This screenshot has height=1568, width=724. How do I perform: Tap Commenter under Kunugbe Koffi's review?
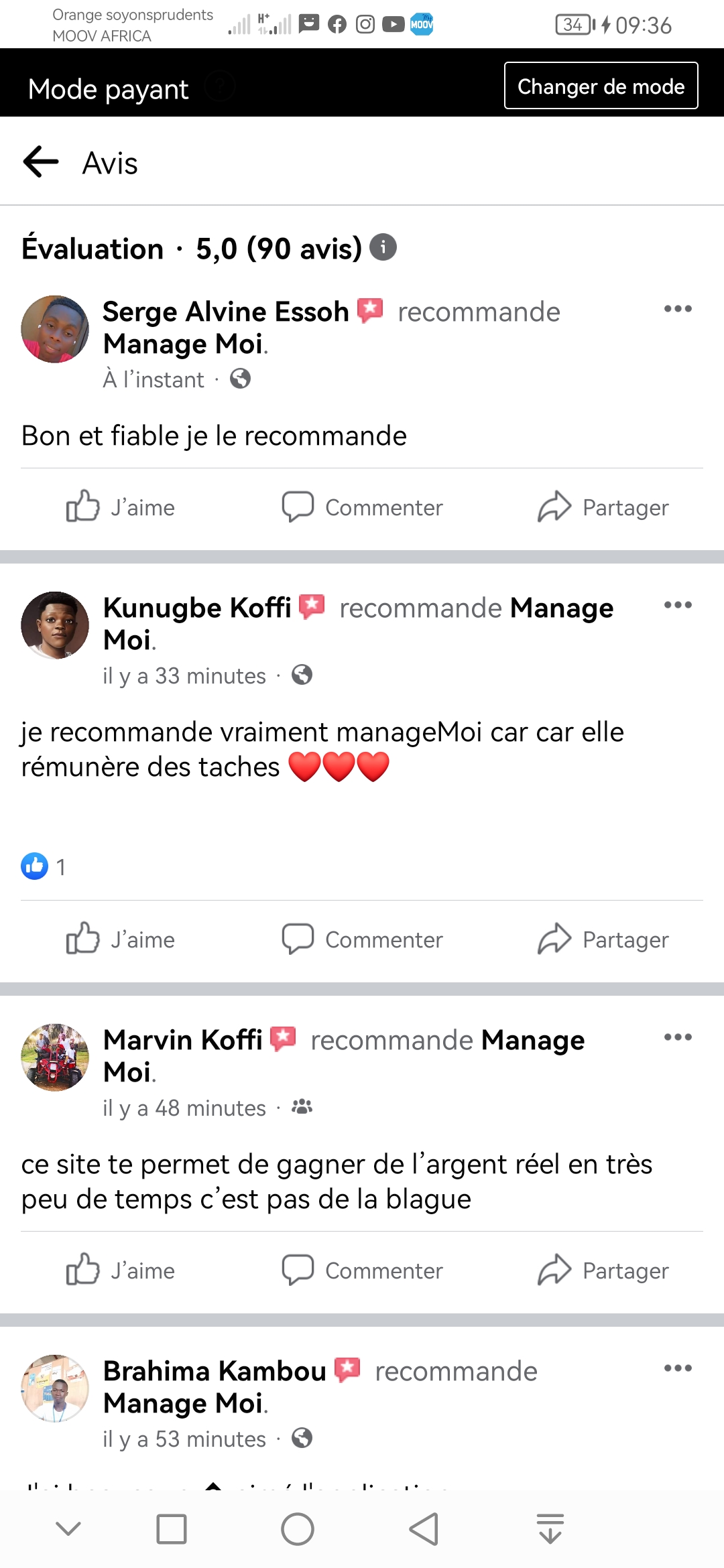point(363,939)
